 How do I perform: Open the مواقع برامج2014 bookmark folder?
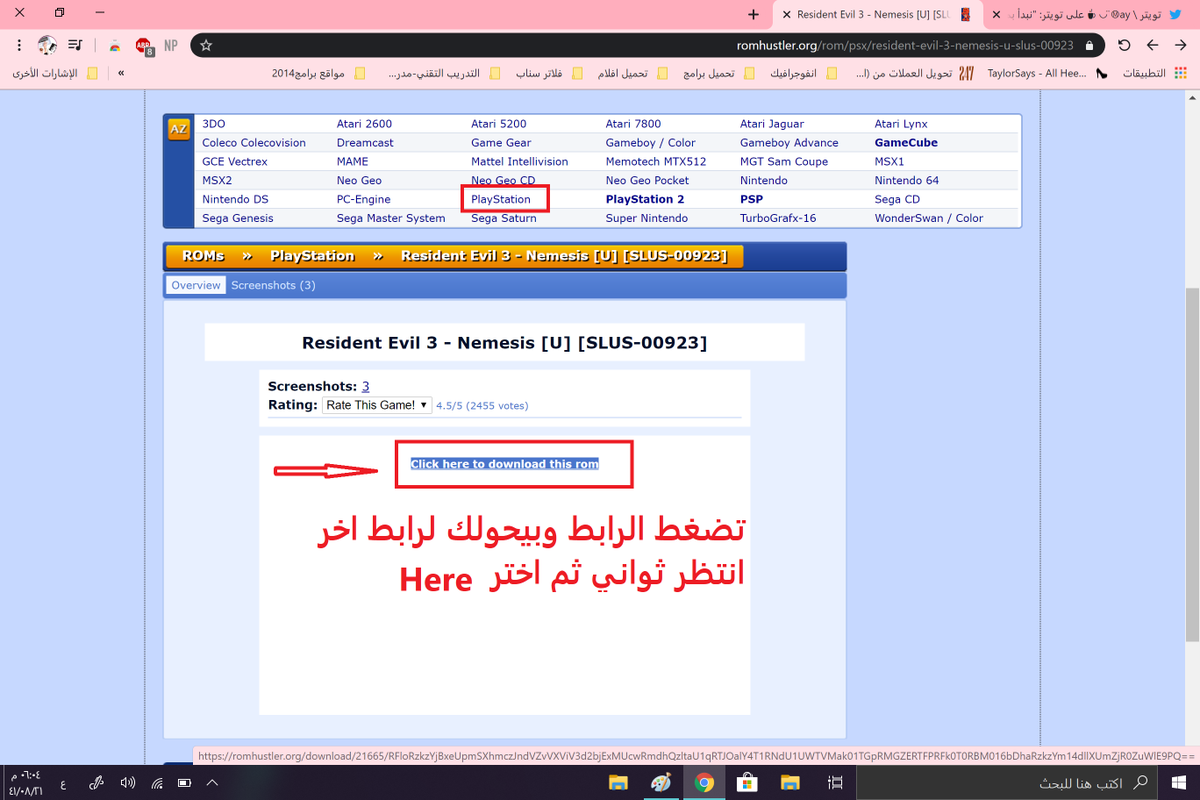(318, 73)
